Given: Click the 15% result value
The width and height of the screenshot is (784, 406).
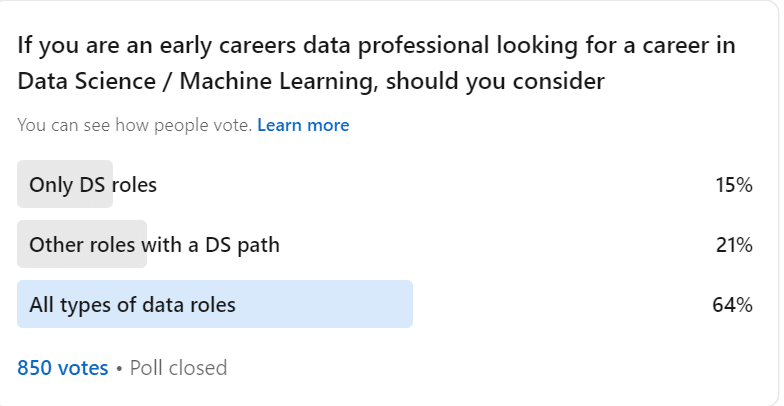Looking at the screenshot, I should [x=734, y=185].
